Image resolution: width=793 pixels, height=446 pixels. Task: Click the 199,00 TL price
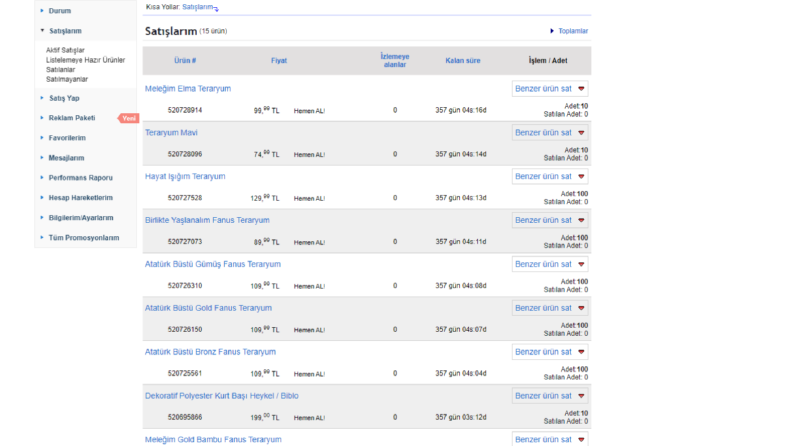point(266,417)
